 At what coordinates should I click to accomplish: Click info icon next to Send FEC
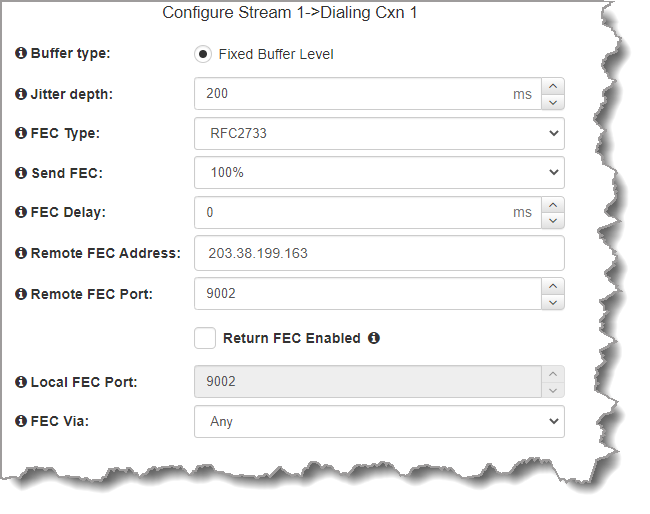[22, 173]
